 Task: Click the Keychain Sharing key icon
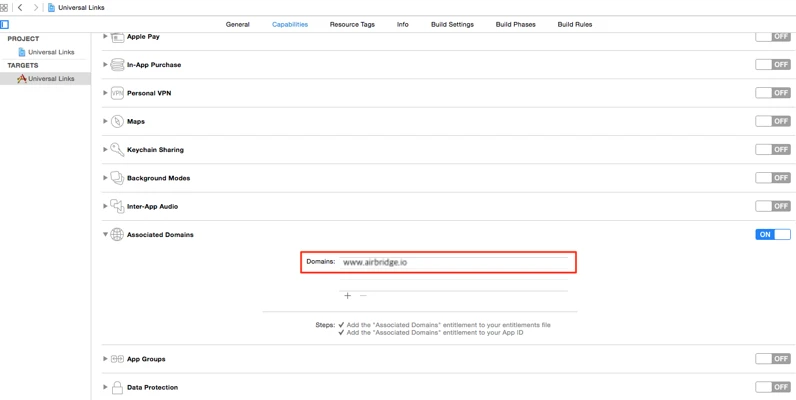[117, 150]
